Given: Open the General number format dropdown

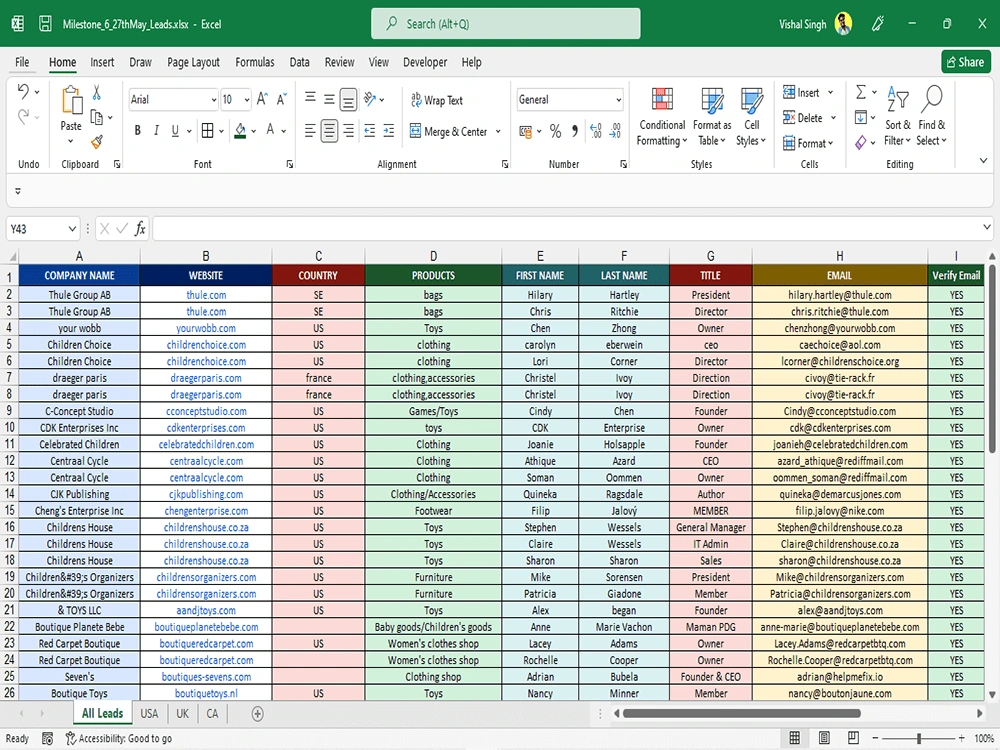Looking at the screenshot, I should coord(618,99).
